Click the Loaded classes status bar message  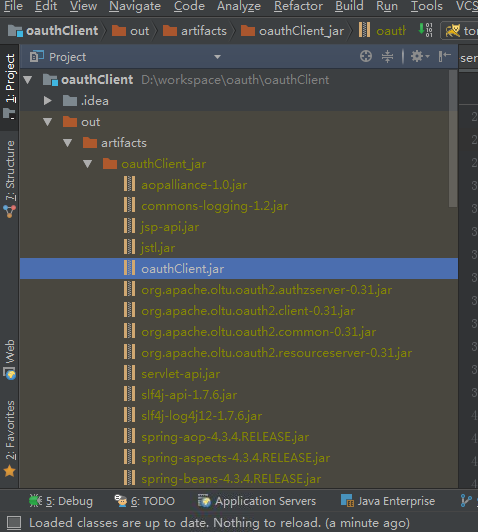219,523
